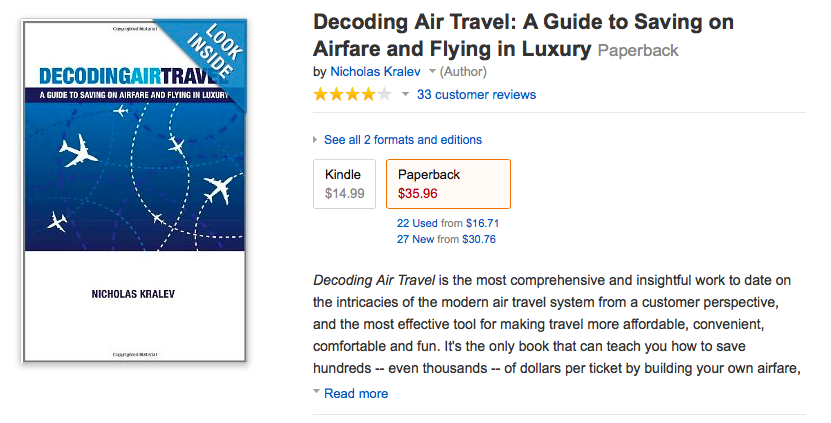
Task: Click the Nicholas Kralev name on the cover
Action: point(133,294)
